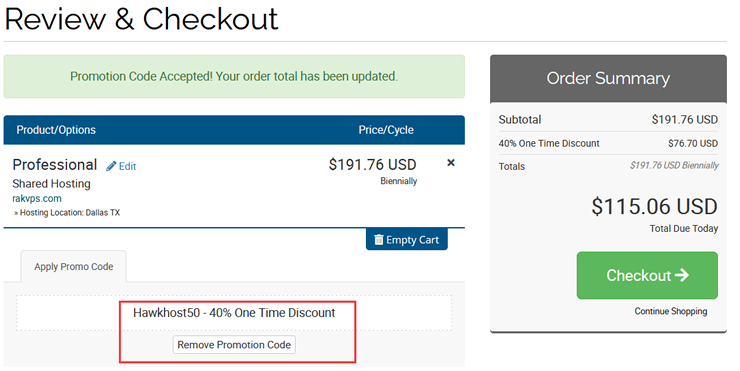Click the Professional product name
Viewport: 740px width, 371px height.
tap(55, 165)
